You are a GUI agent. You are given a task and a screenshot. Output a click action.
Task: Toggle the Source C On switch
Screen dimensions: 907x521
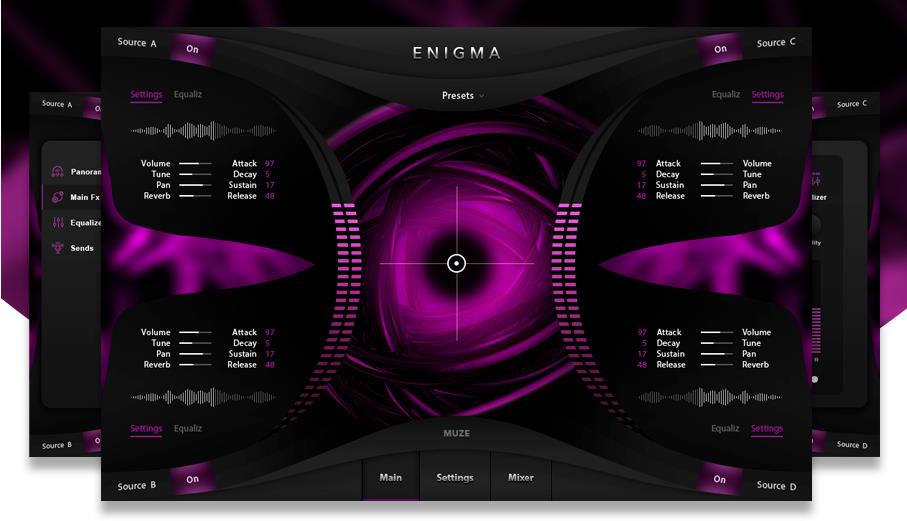pos(720,49)
